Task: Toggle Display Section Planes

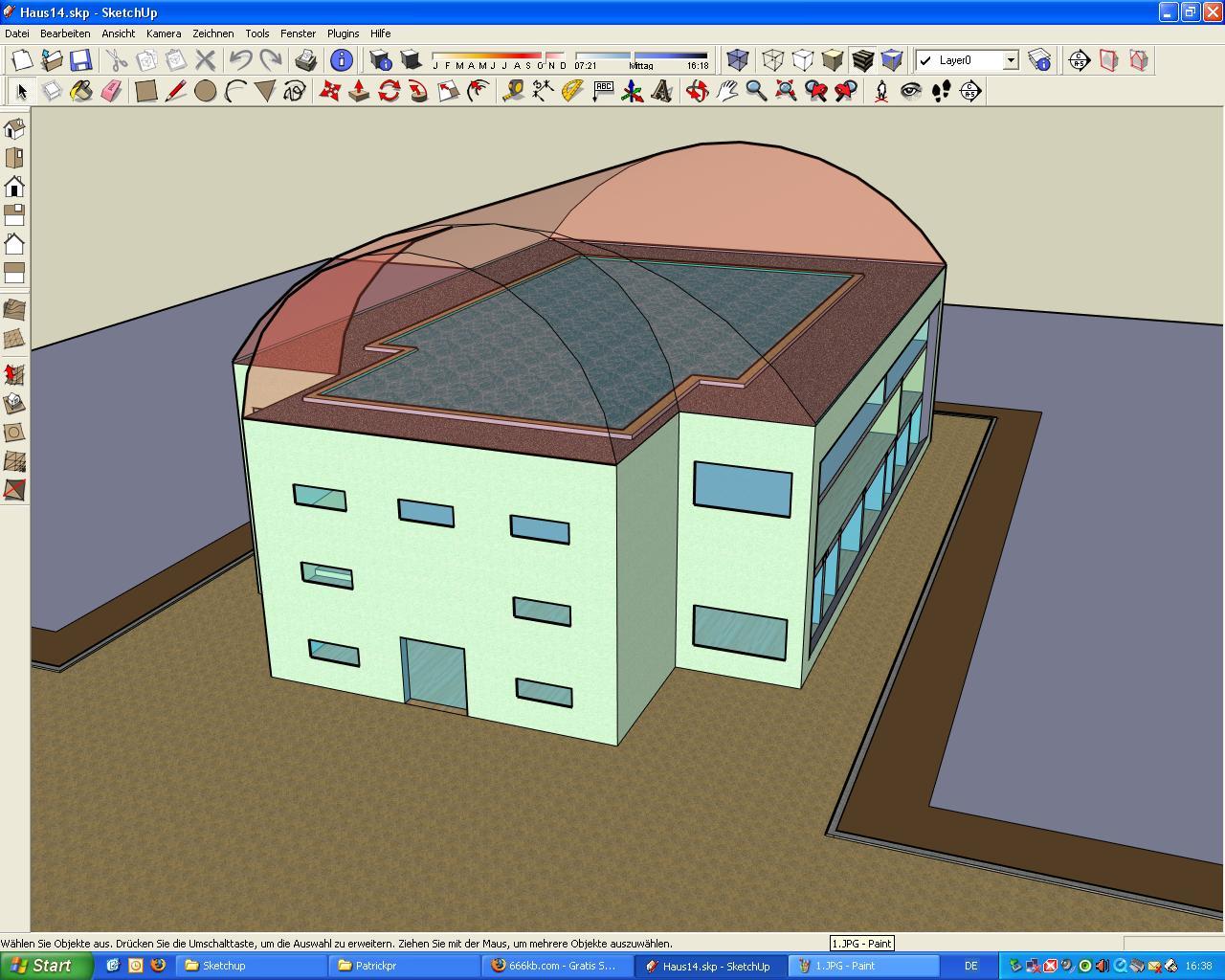Action: (x=1109, y=60)
